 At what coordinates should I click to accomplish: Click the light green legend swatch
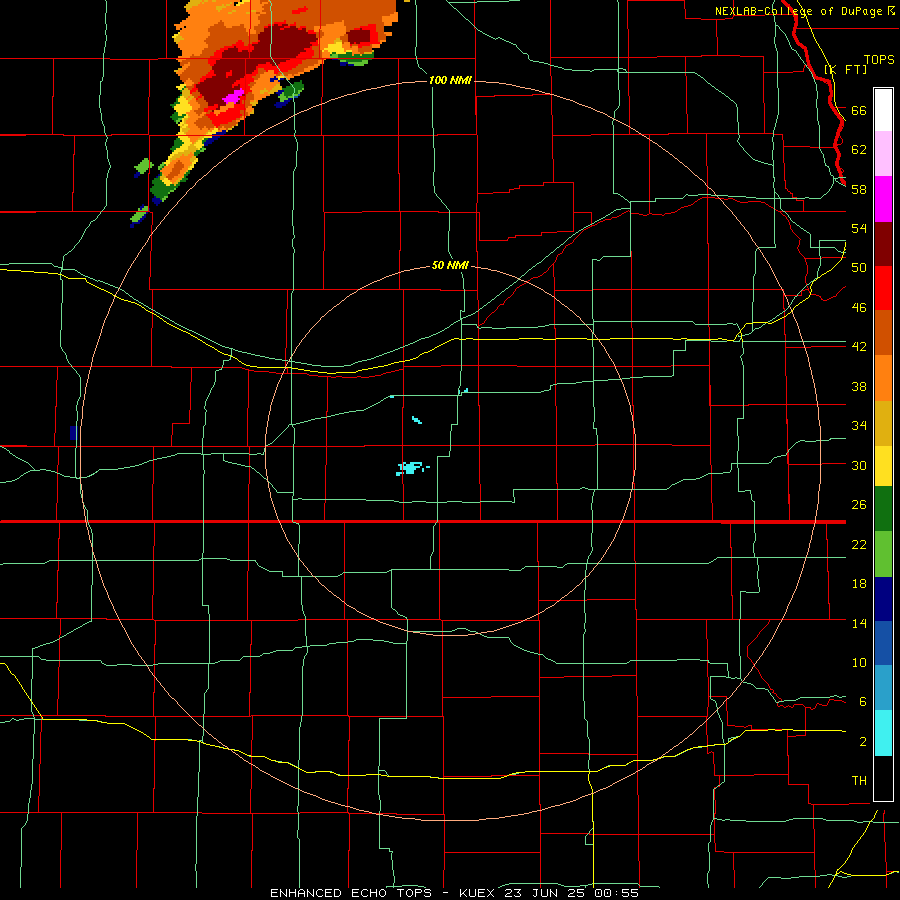click(883, 554)
